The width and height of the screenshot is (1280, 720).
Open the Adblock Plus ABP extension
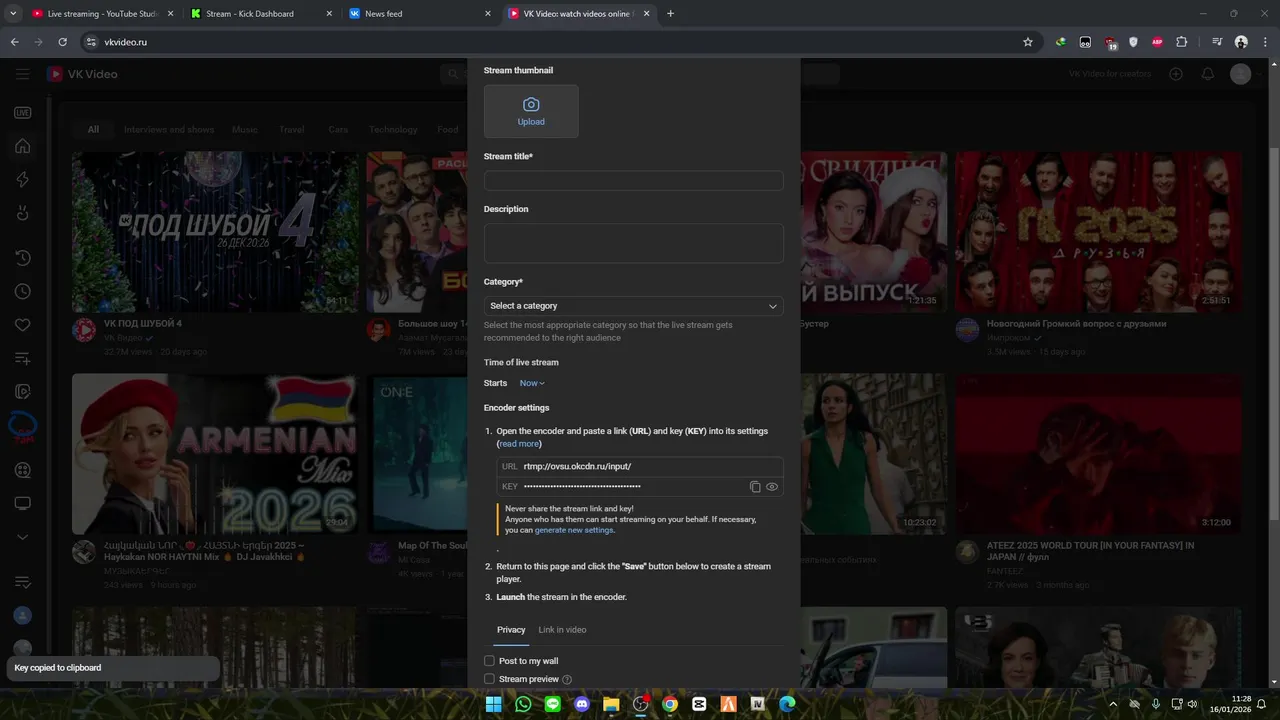point(1157,42)
